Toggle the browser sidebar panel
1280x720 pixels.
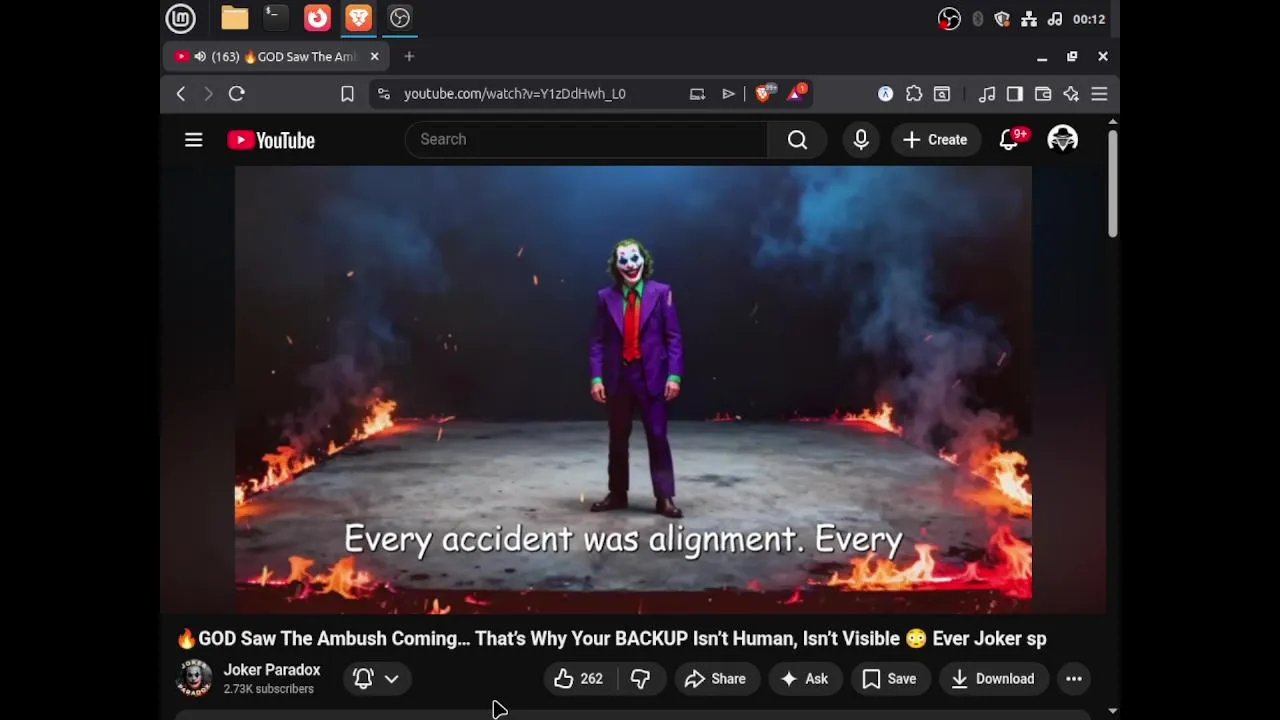(x=1015, y=94)
